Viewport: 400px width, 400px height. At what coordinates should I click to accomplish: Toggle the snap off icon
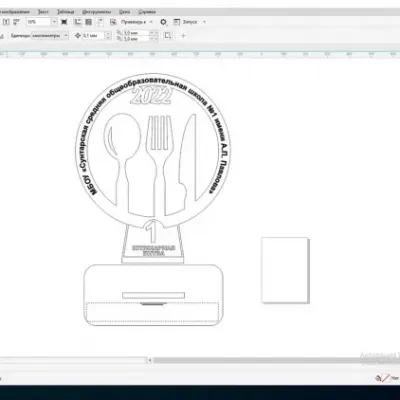pyautogui.click(x=113, y=22)
